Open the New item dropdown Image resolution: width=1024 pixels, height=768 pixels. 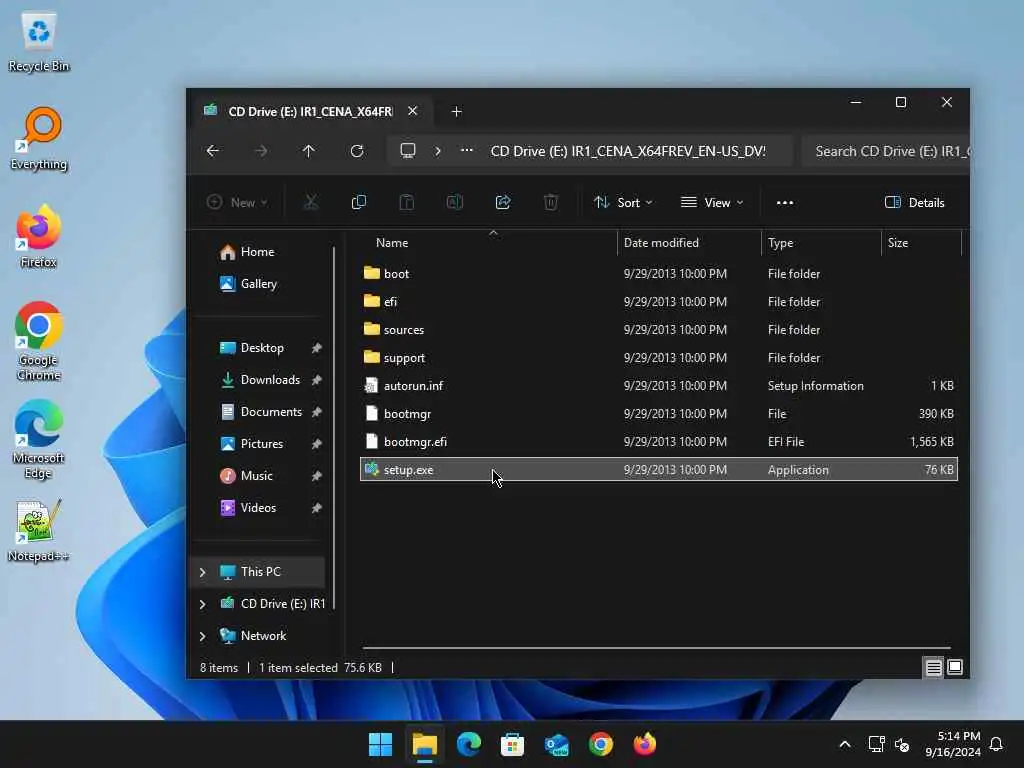tap(237, 202)
